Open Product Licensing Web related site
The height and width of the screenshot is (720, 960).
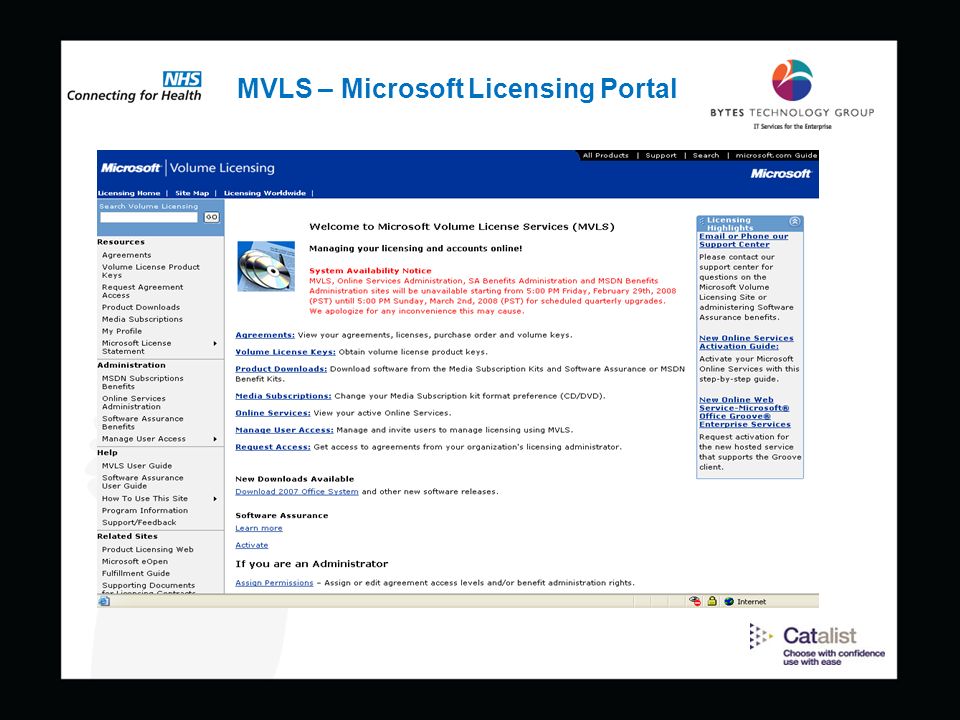pos(148,550)
